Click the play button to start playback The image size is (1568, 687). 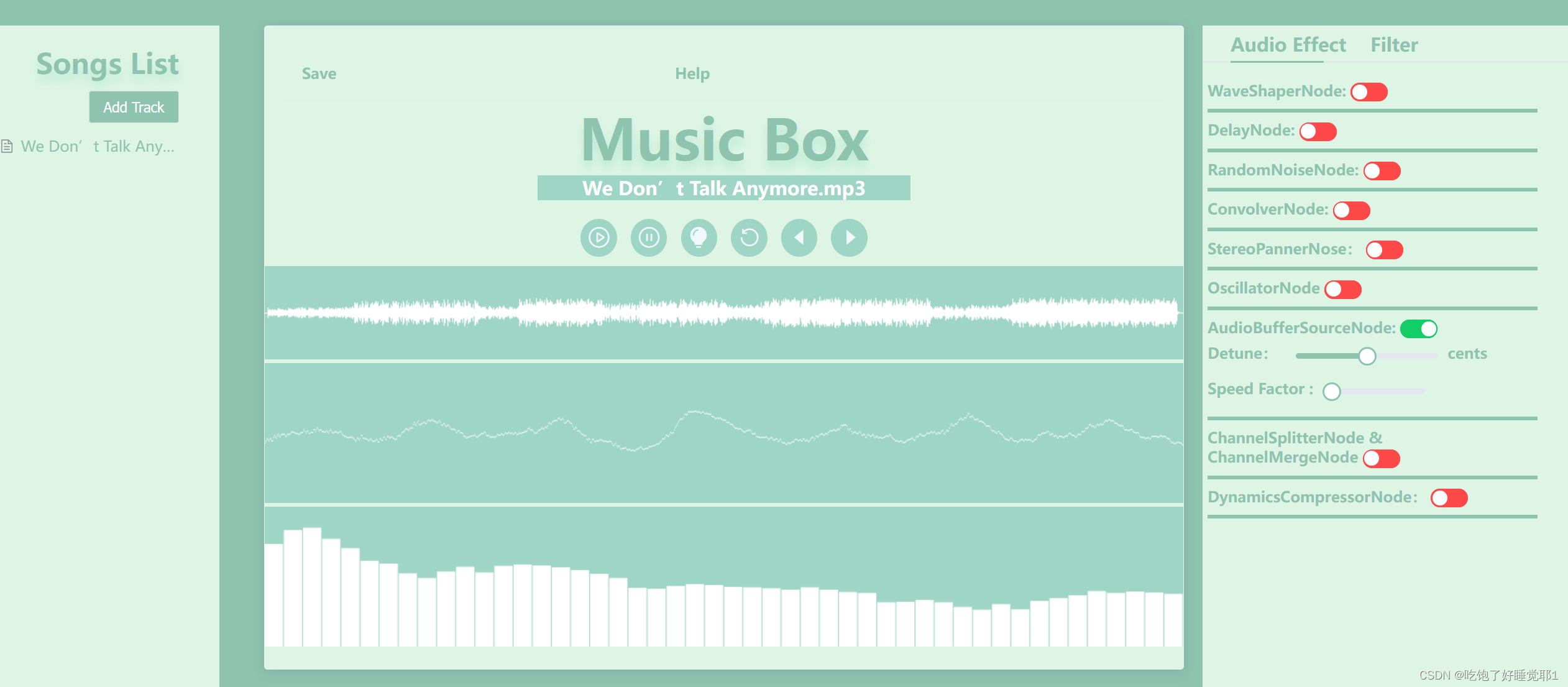[600, 237]
